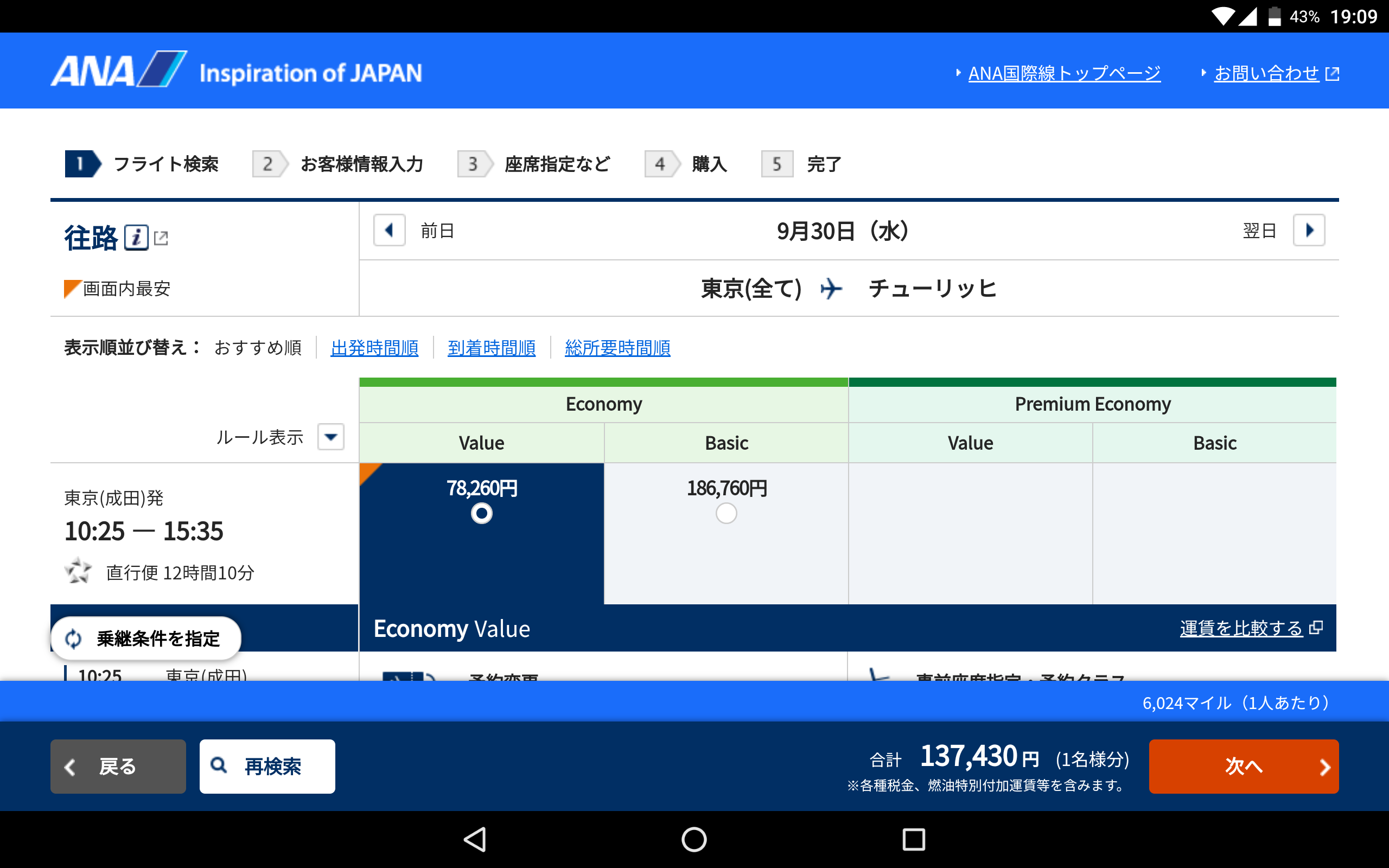Image resolution: width=1389 pixels, height=868 pixels.
Task: Sort by 出発時間順 departure time
Action: click(x=374, y=348)
